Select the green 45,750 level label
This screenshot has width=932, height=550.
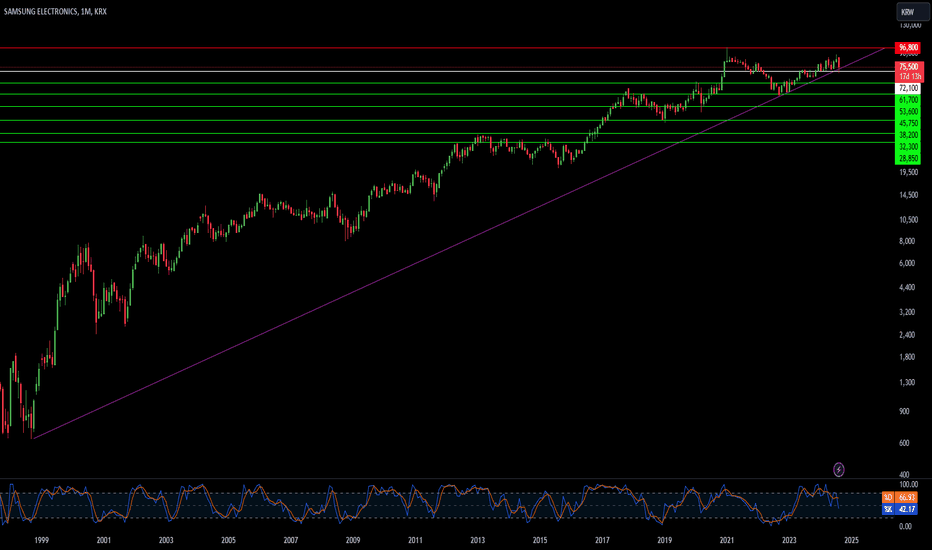pos(908,123)
